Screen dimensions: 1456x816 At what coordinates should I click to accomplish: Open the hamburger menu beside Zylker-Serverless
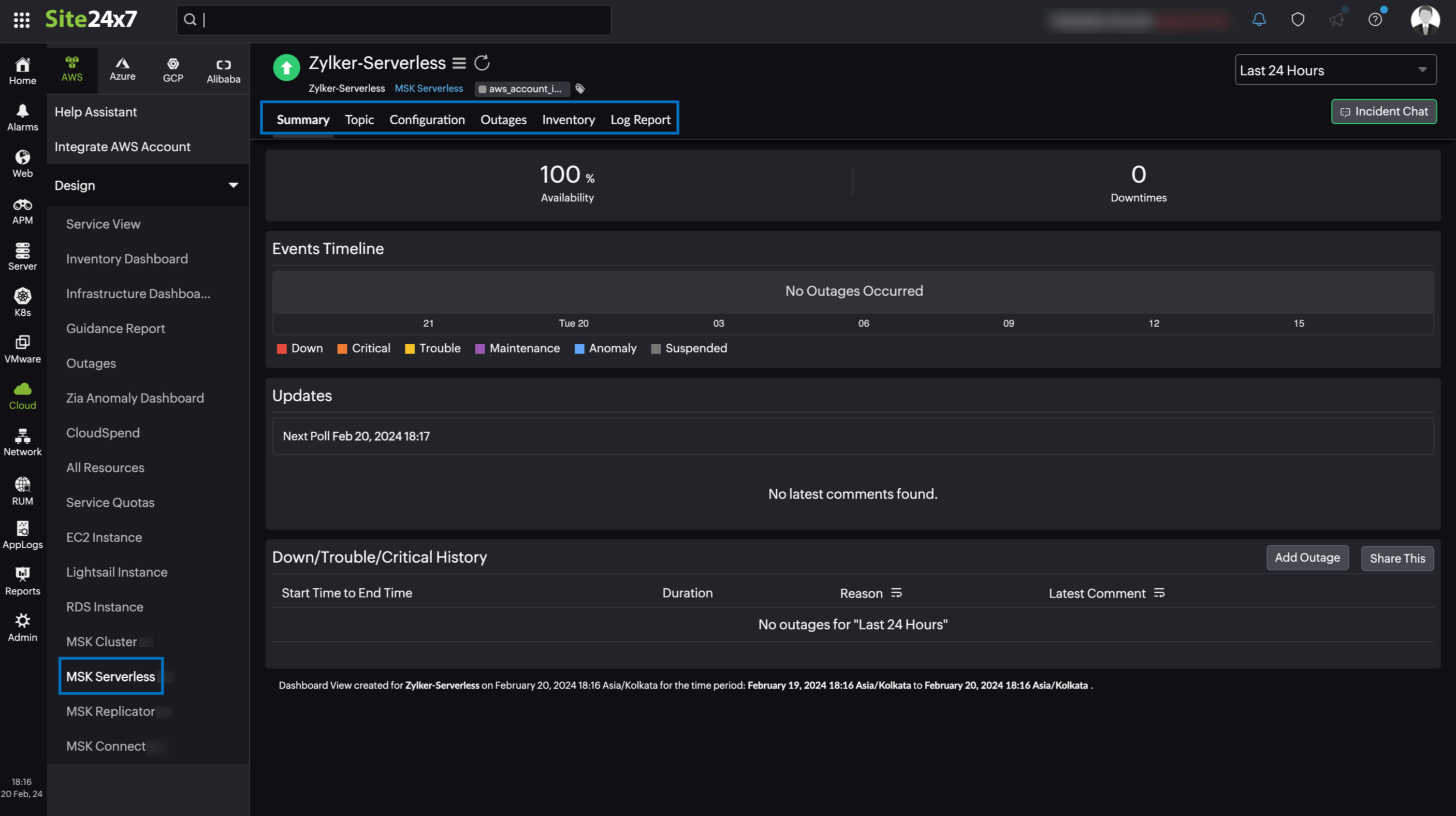[x=459, y=63]
